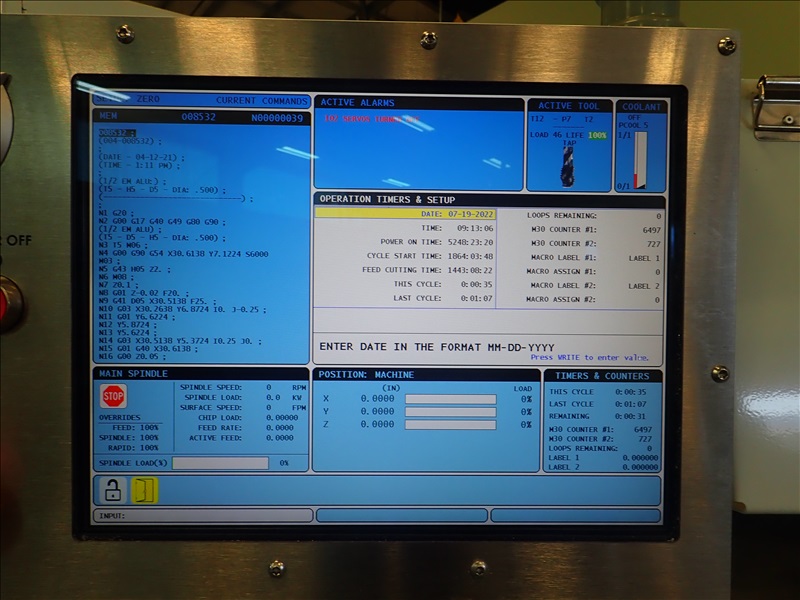Open the Current Commands tab
The width and height of the screenshot is (800, 600).
point(261,101)
